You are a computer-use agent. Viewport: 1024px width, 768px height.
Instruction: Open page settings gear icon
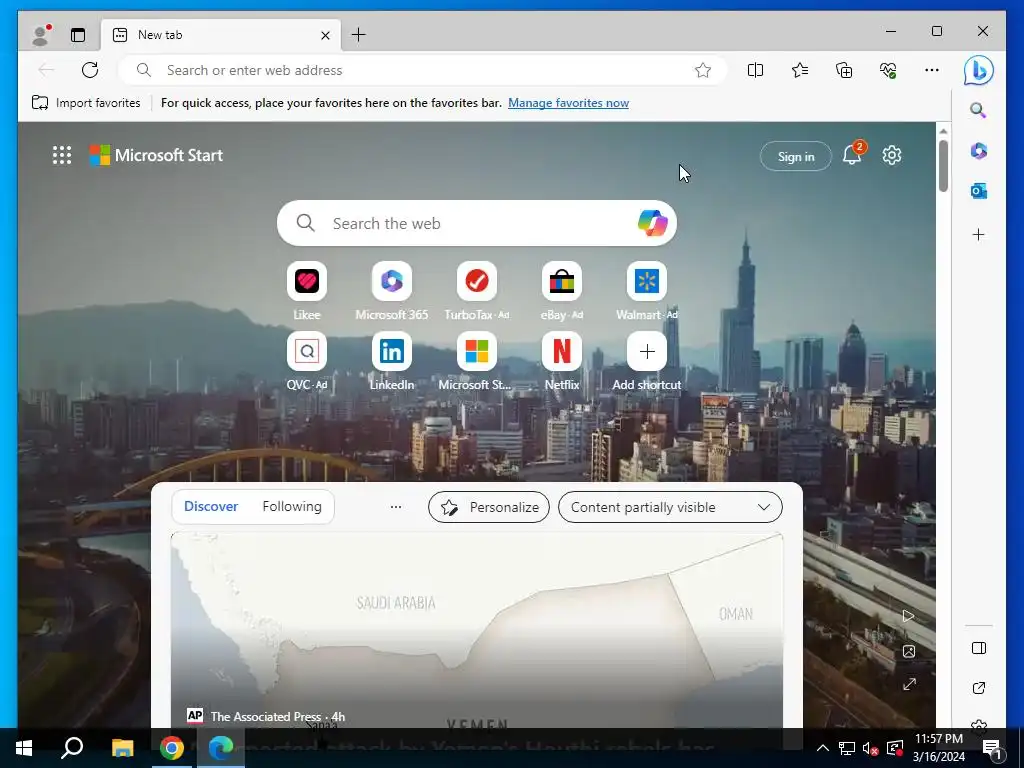tap(891, 155)
